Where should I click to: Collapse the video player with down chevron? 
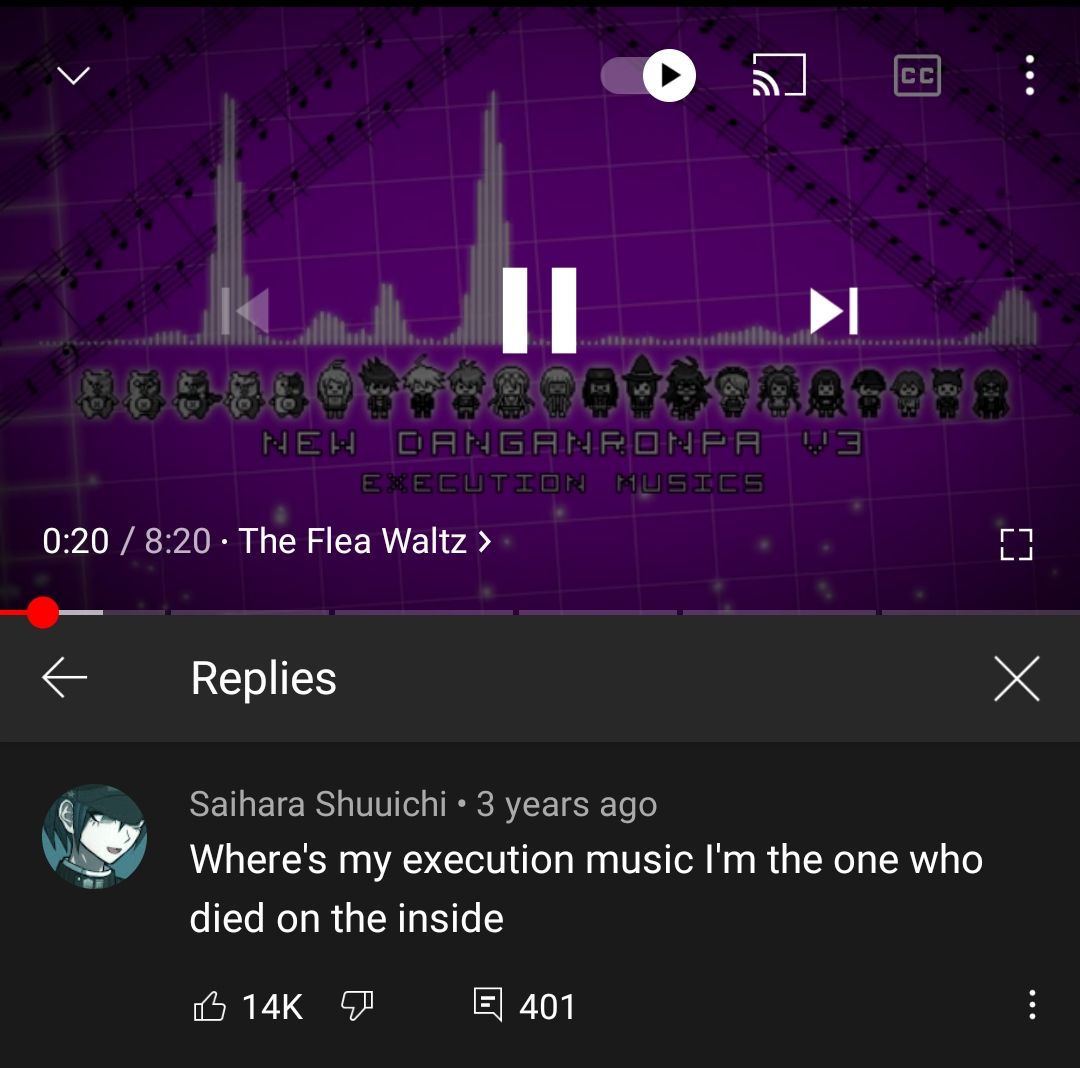[x=73, y=74]
